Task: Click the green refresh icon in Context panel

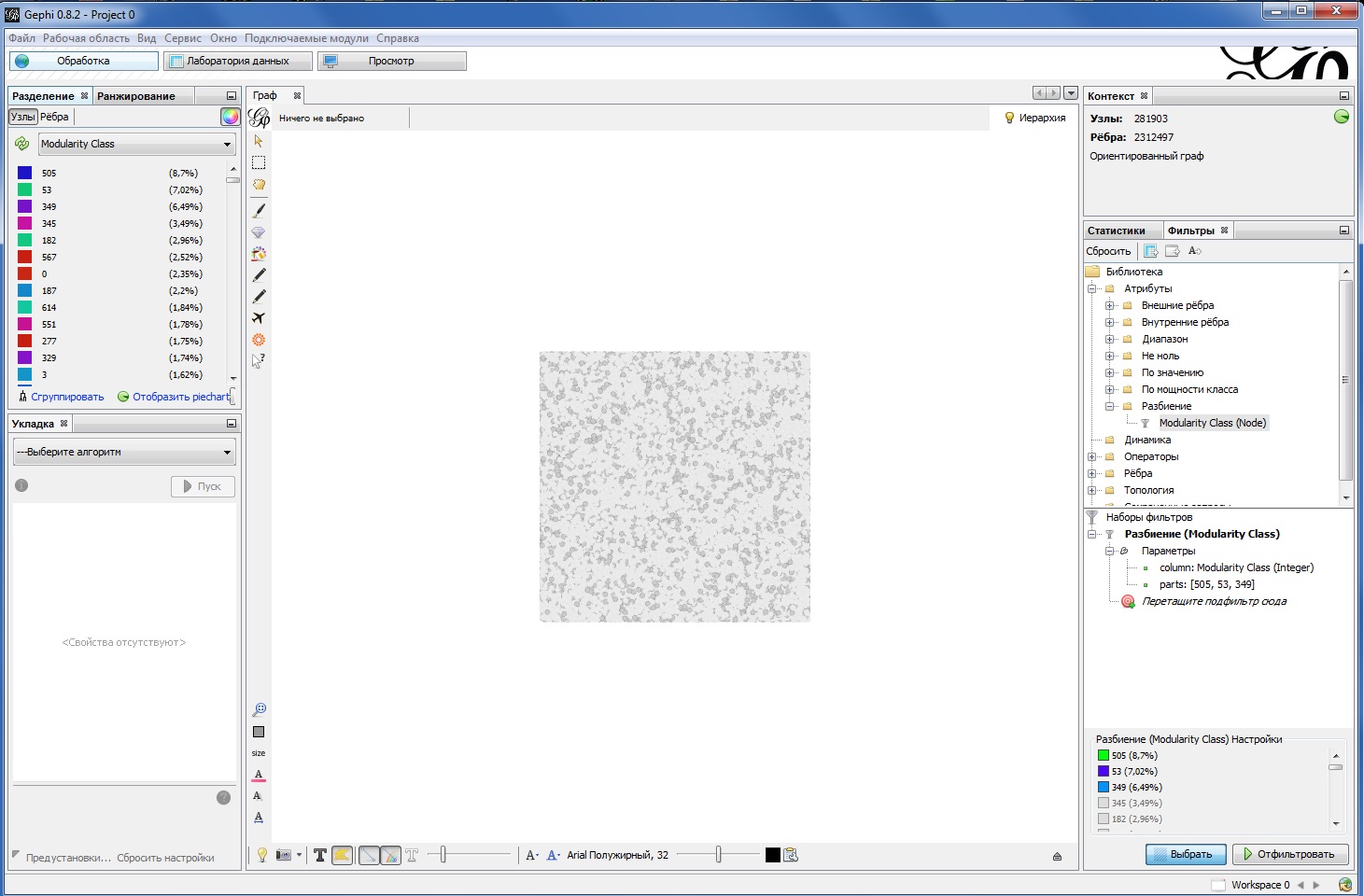Action: click(1342, 117)
